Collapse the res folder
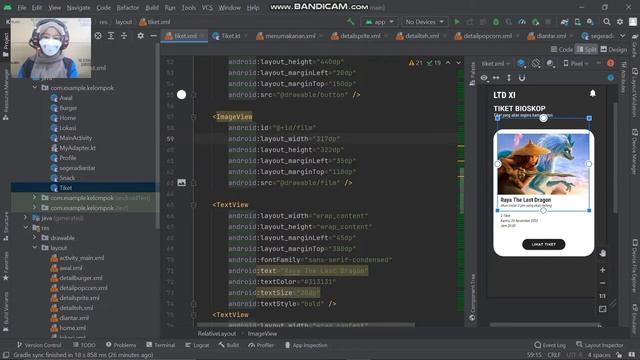The height and width of the screenshot is (360, 640). (x=25, y=227)
